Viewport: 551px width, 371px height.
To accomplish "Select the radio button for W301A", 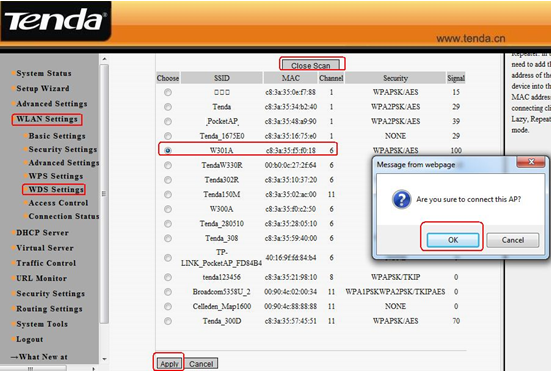I will (x=168, y=150).
